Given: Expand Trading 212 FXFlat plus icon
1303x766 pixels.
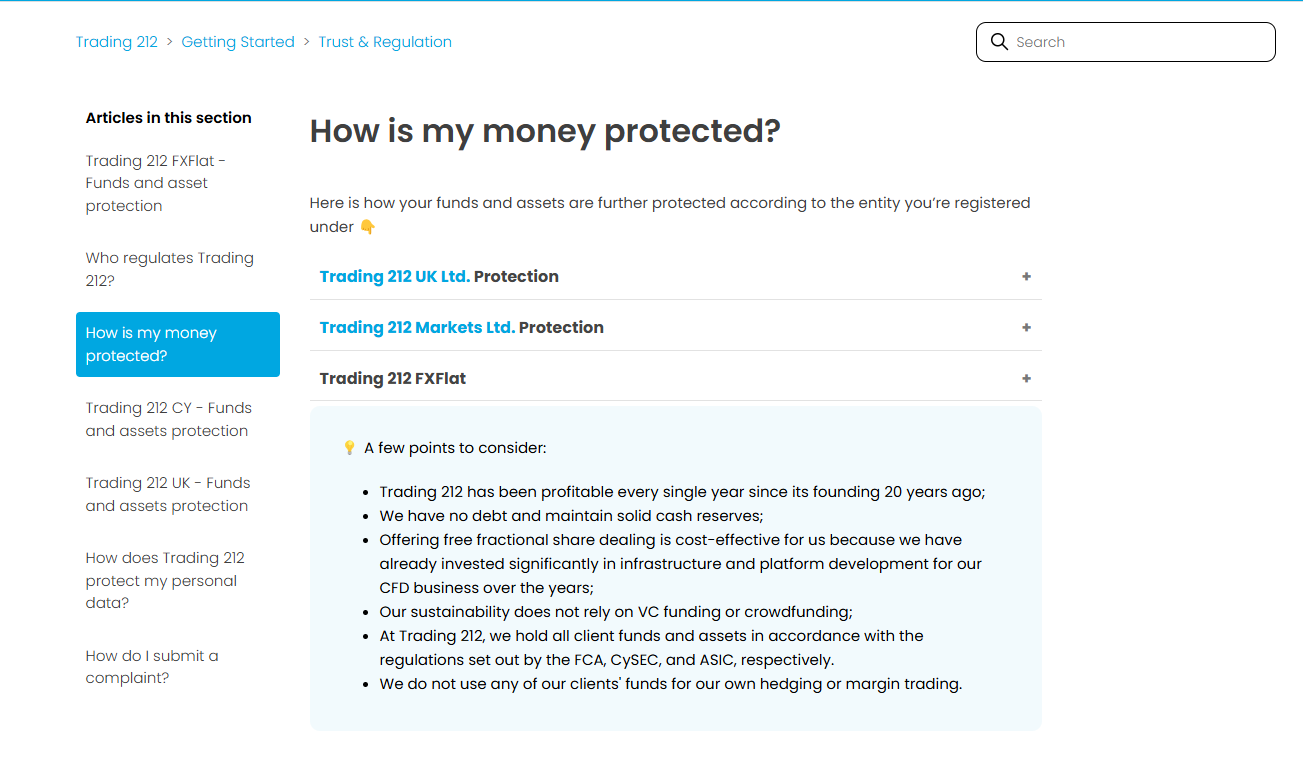Looking at the screenshot, I should [1026, 378].
